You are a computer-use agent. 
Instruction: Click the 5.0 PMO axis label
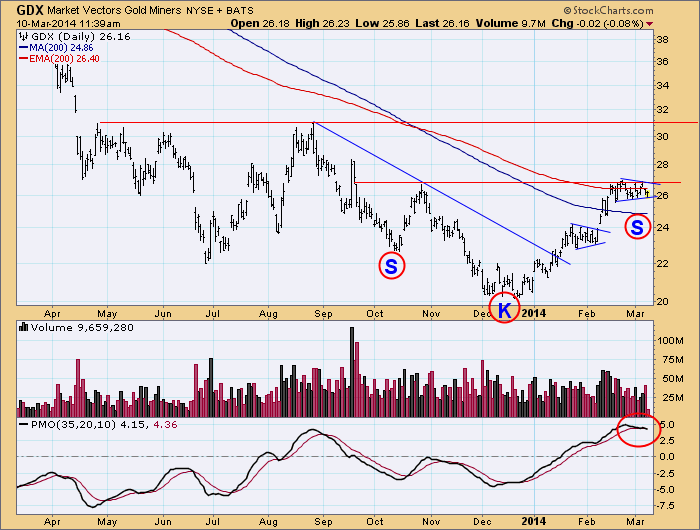665,424
